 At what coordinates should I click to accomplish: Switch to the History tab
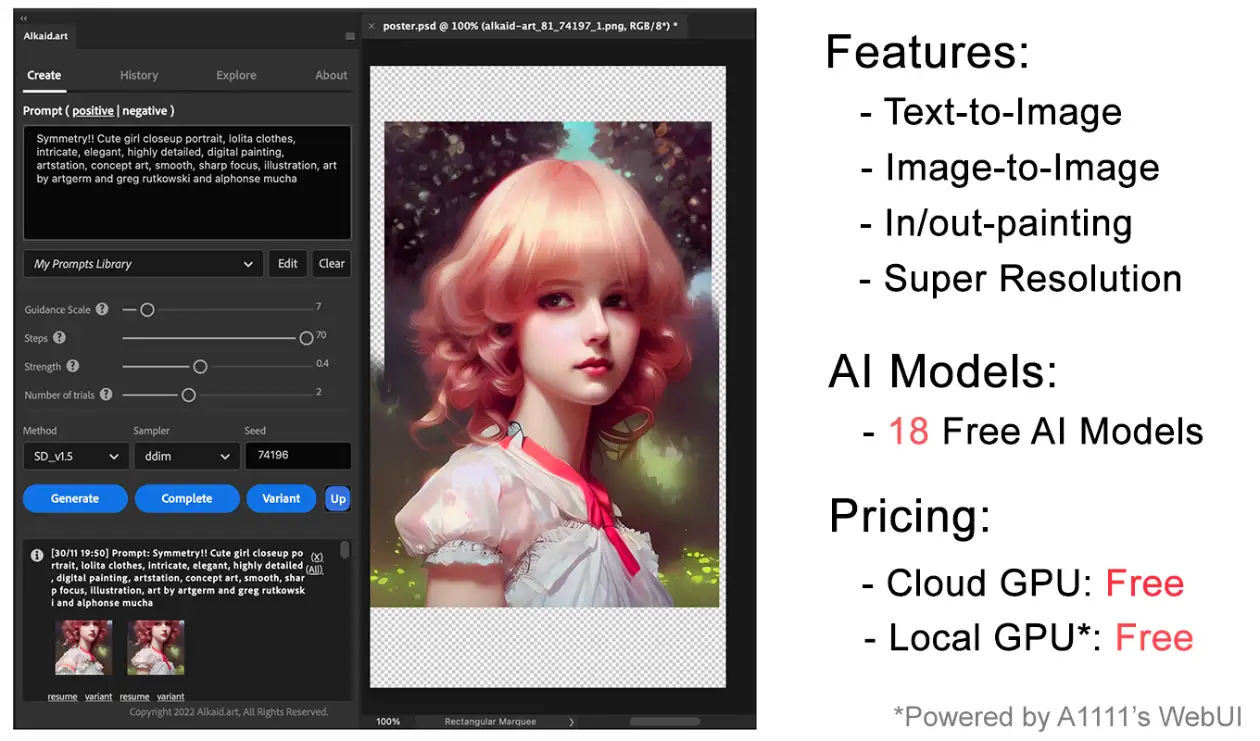point(139,75)
